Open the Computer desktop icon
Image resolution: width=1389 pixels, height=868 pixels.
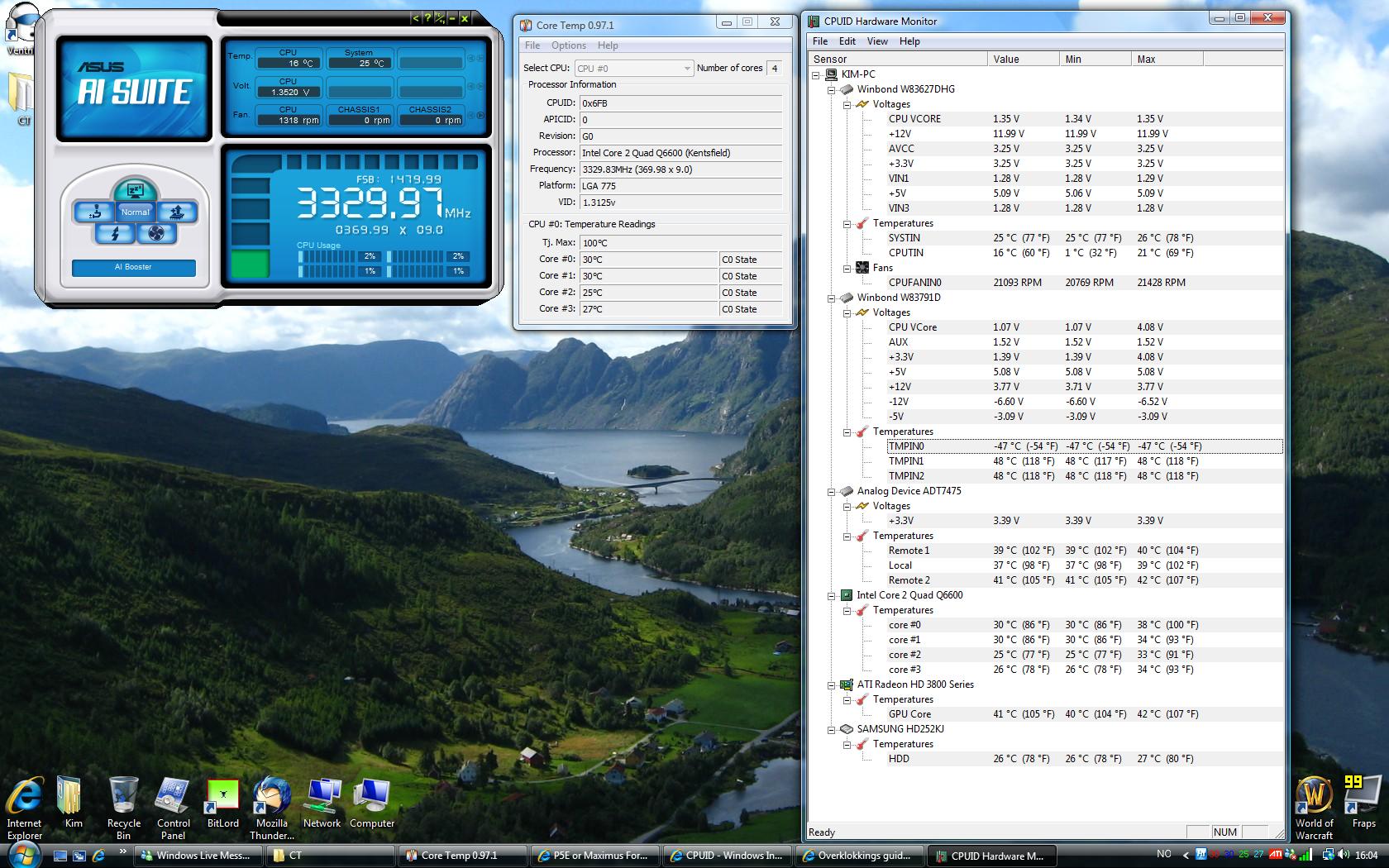click(x=371, y=802)
